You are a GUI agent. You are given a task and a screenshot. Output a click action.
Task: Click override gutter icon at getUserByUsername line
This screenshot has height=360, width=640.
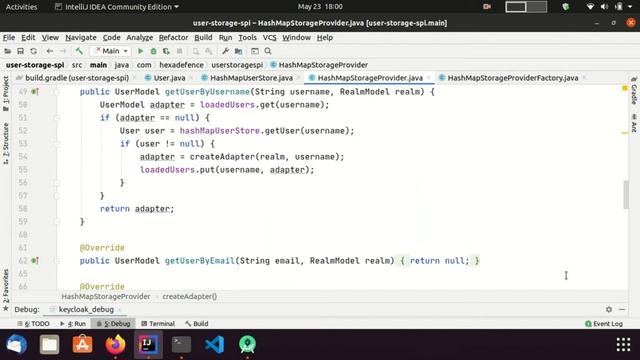35,92
